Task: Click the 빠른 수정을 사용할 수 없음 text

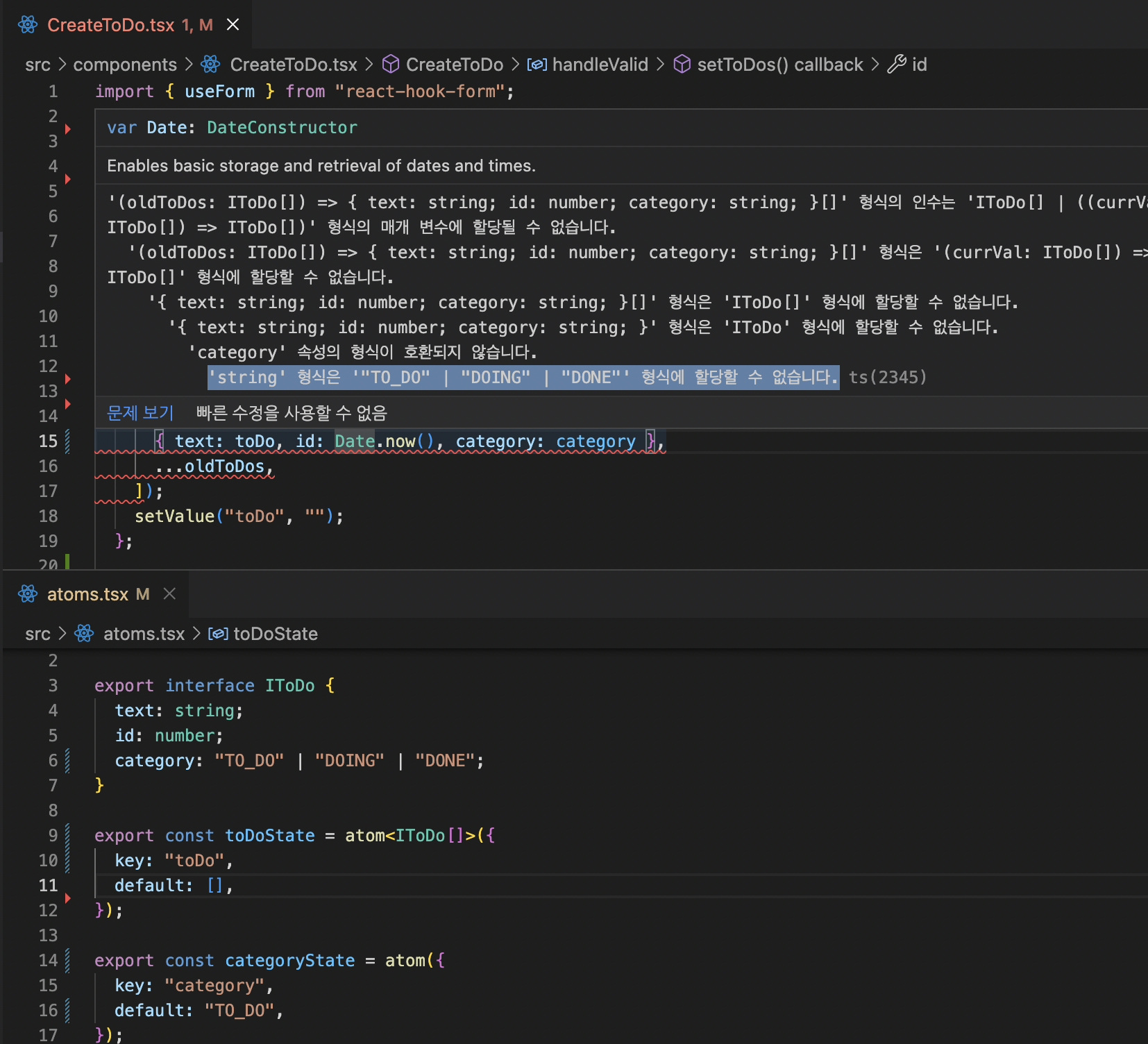Action: point(292,413)
